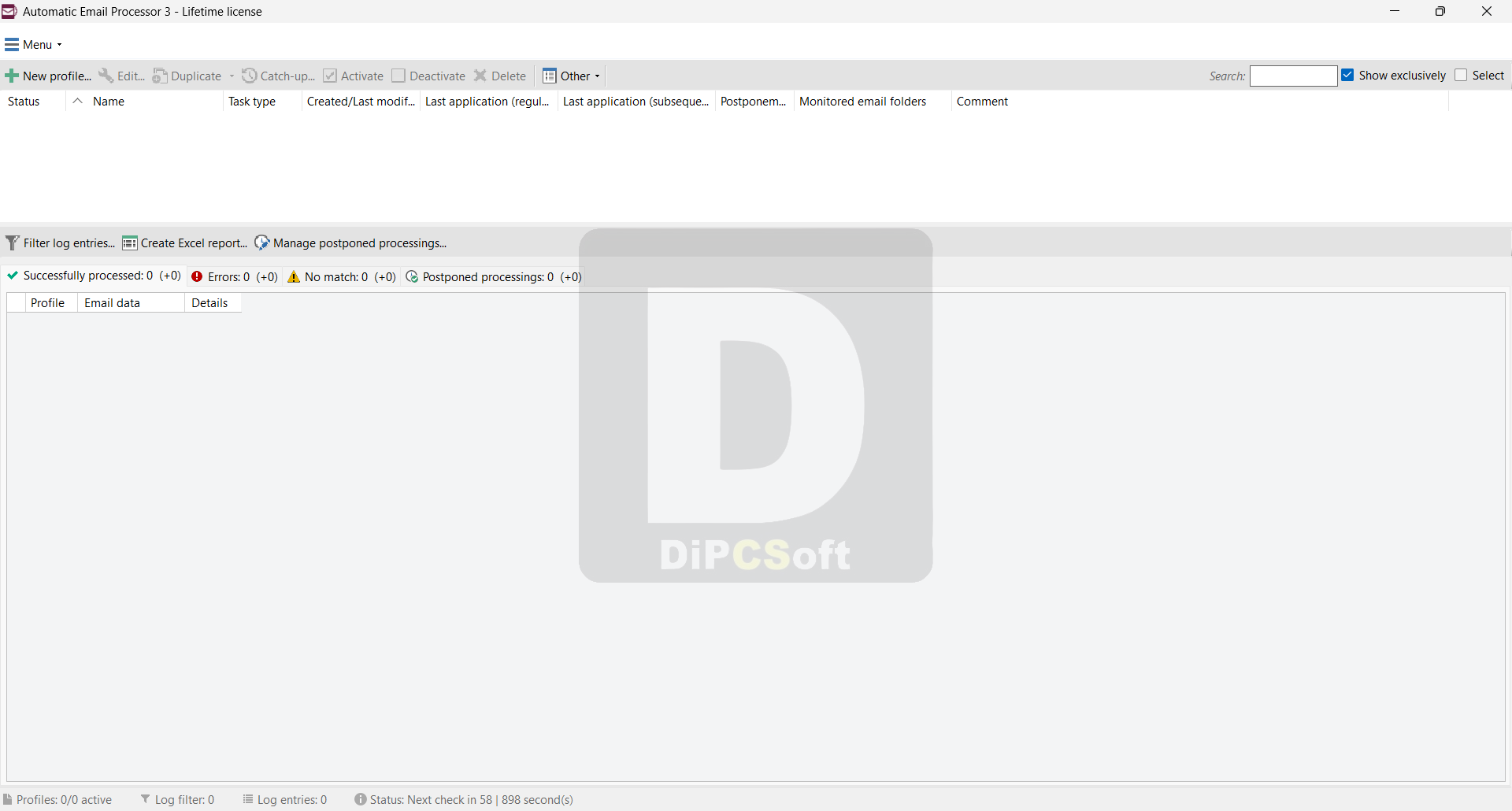Enable the Select checkbox

coord(1461,75)
